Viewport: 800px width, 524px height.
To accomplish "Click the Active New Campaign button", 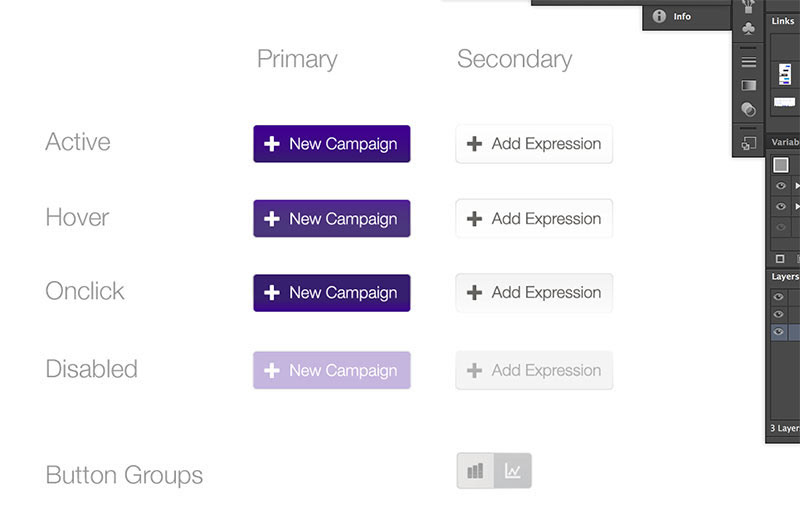I will [x=332, y=144].
